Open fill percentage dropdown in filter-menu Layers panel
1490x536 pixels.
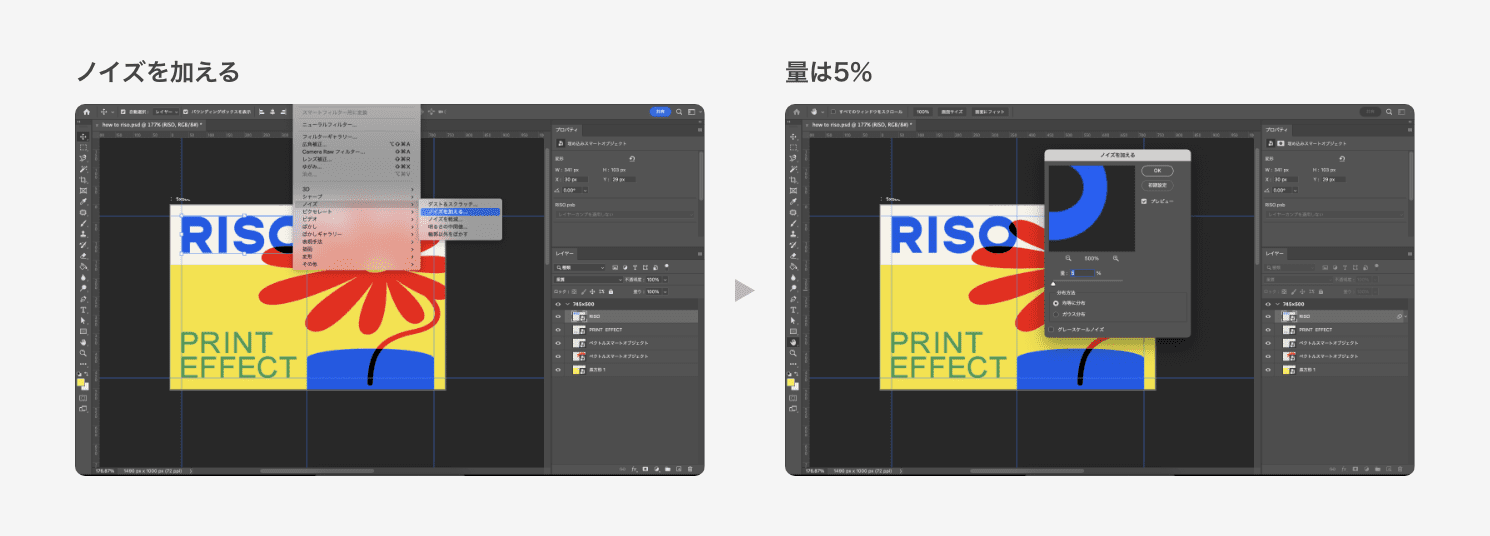(x=665, y=291)
